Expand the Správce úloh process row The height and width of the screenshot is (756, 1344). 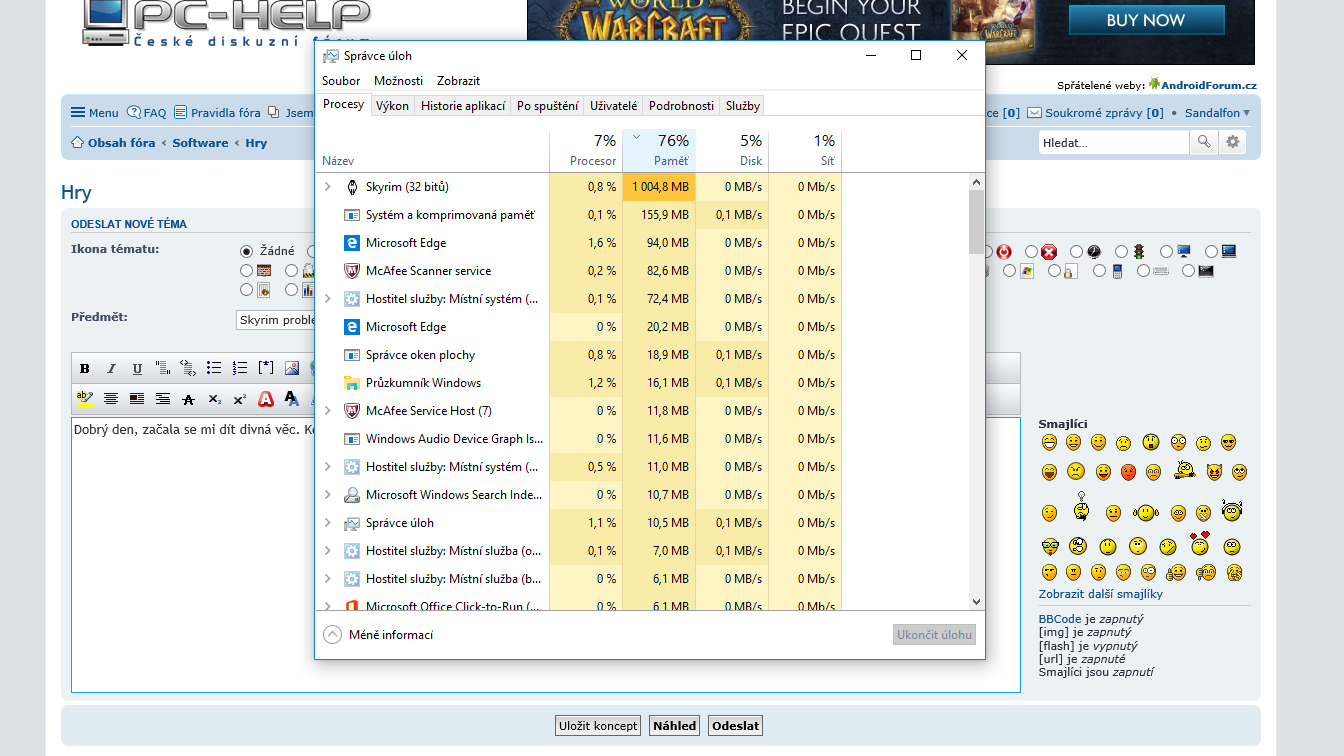327,522
